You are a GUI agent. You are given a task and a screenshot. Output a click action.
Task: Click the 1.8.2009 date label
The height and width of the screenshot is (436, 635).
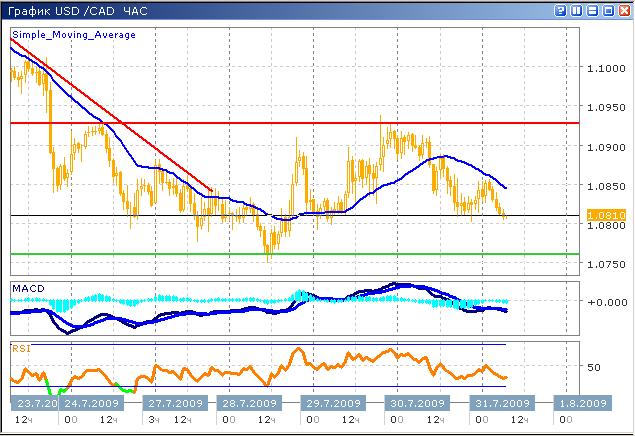click(581, 403)
